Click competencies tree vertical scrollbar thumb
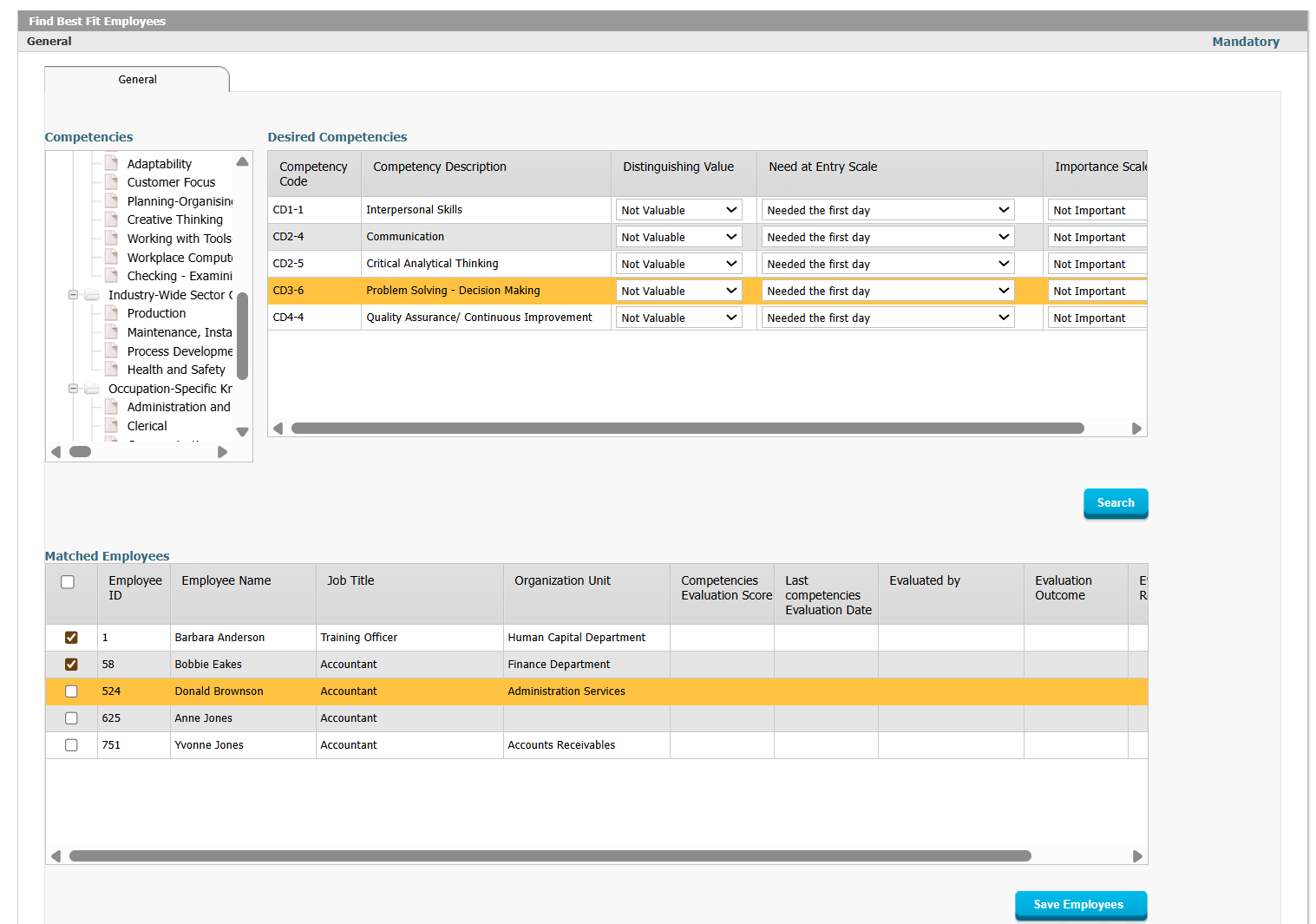 (243, 337)
